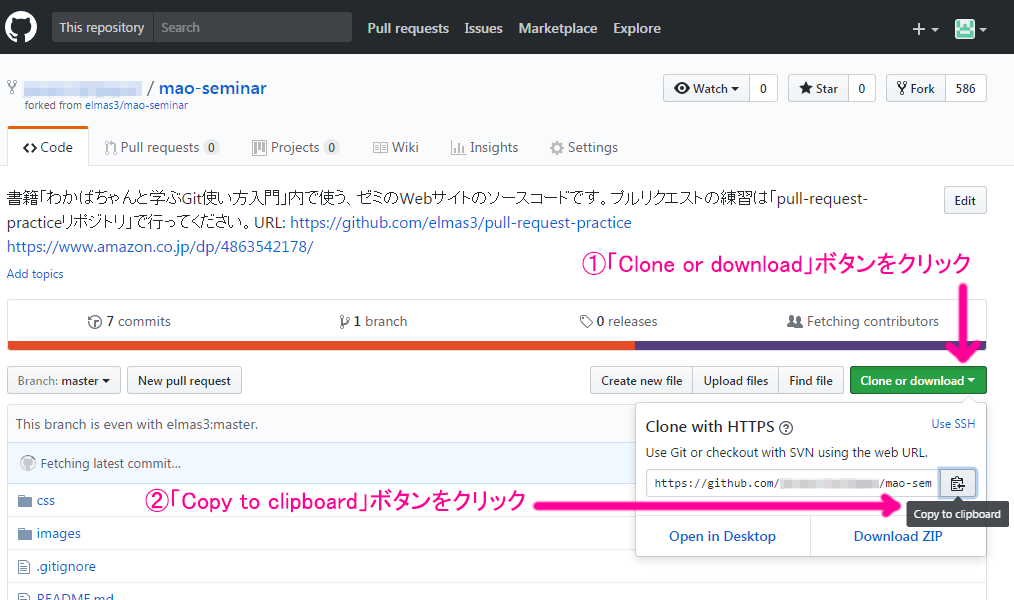Open the user avatar menu
This screenshot has height=600, width=1014.
(x=970, y=29)
